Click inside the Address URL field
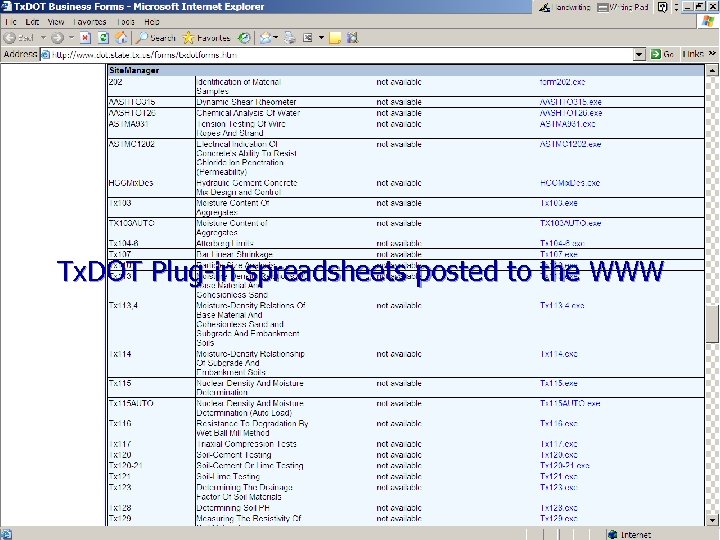Image resolution: width=720 pixels, height=540 pixels. [x=340, y=55]
